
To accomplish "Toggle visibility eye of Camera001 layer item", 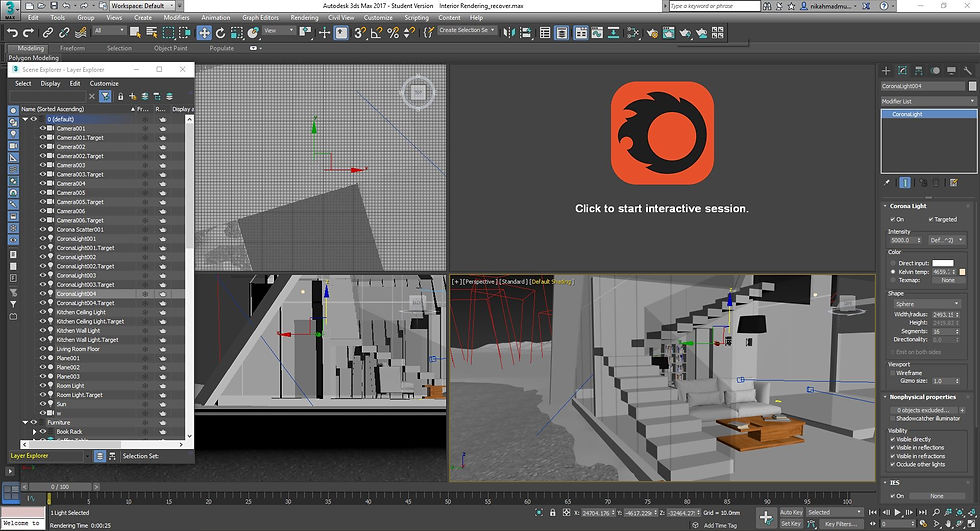I will tap(43, 128).
